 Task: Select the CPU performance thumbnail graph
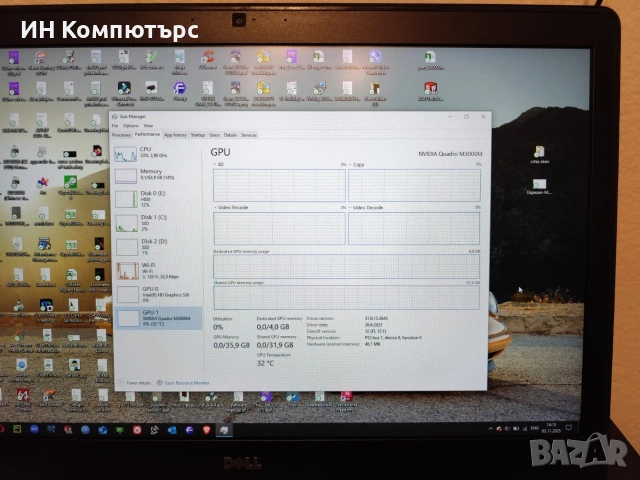pyautogui.click(x=125, y=154)
